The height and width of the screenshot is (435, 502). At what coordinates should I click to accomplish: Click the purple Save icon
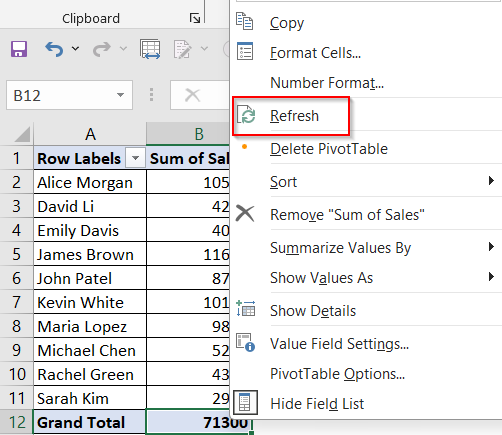coord(19,49)
